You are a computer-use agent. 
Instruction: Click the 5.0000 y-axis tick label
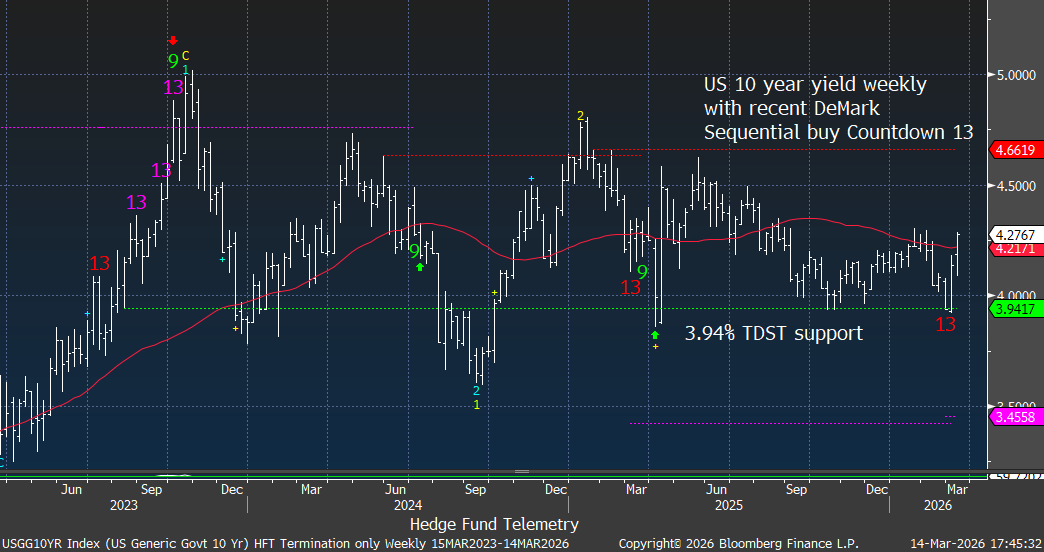click(1013, 75)
